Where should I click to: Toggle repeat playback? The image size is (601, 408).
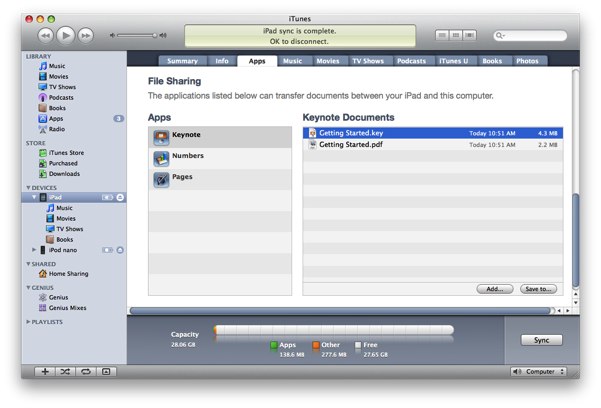pyautogui.click(x=86, y=372)
